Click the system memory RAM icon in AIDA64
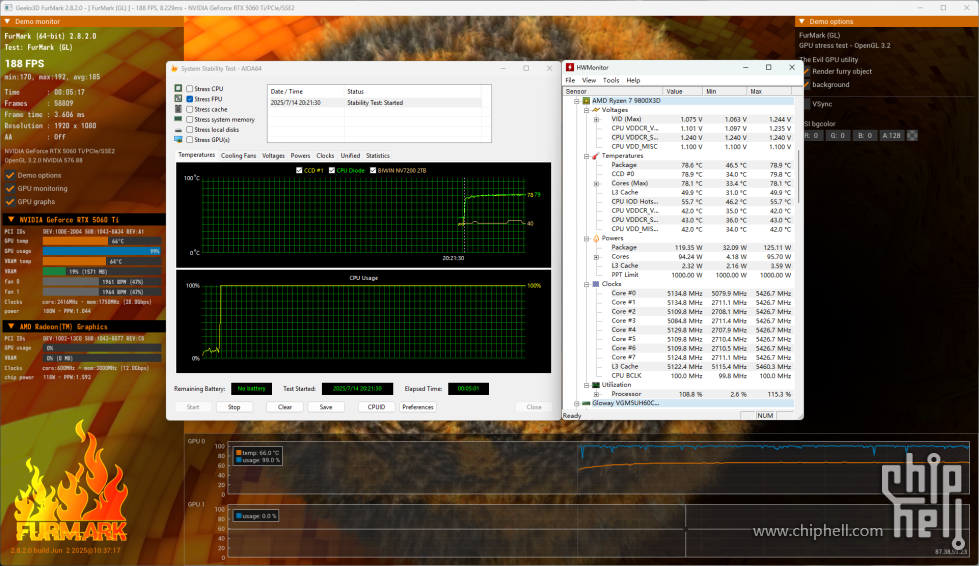The width and height of the screenshot is (979, 566). (x=179, y=119)
